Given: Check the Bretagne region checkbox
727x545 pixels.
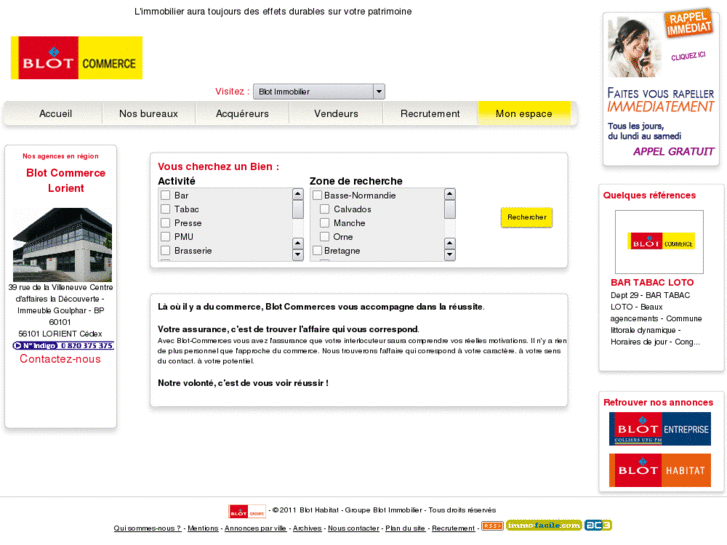Looking at the screenshot, I should [317, 250].
